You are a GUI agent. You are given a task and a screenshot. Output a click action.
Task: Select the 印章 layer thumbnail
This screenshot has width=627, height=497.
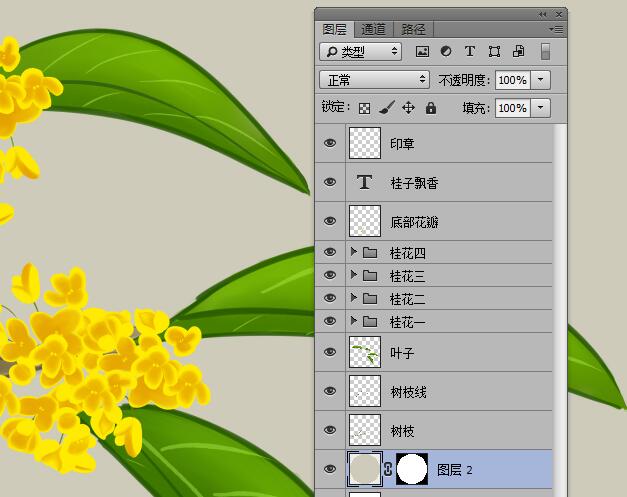(x=365, y=143)
